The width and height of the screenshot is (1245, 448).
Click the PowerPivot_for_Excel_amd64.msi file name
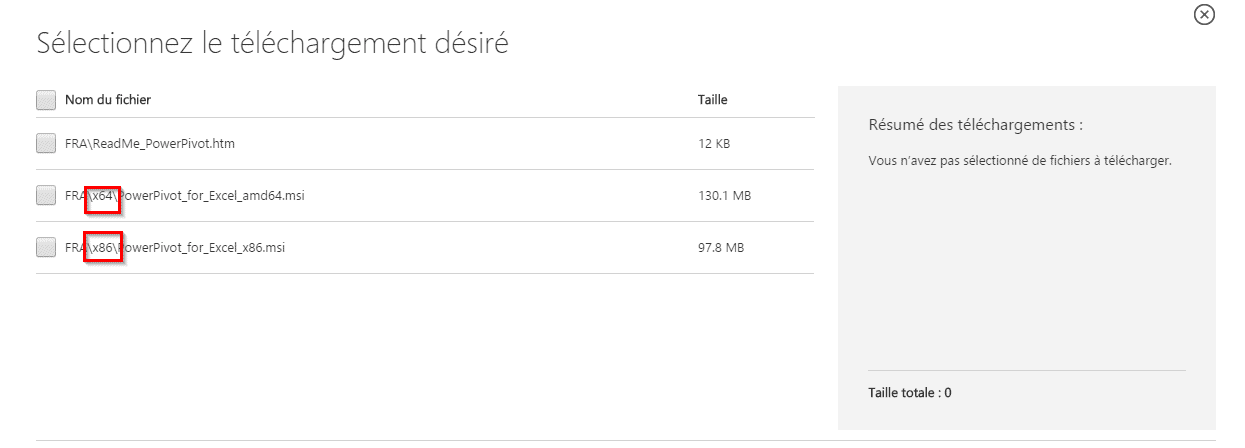212,196
